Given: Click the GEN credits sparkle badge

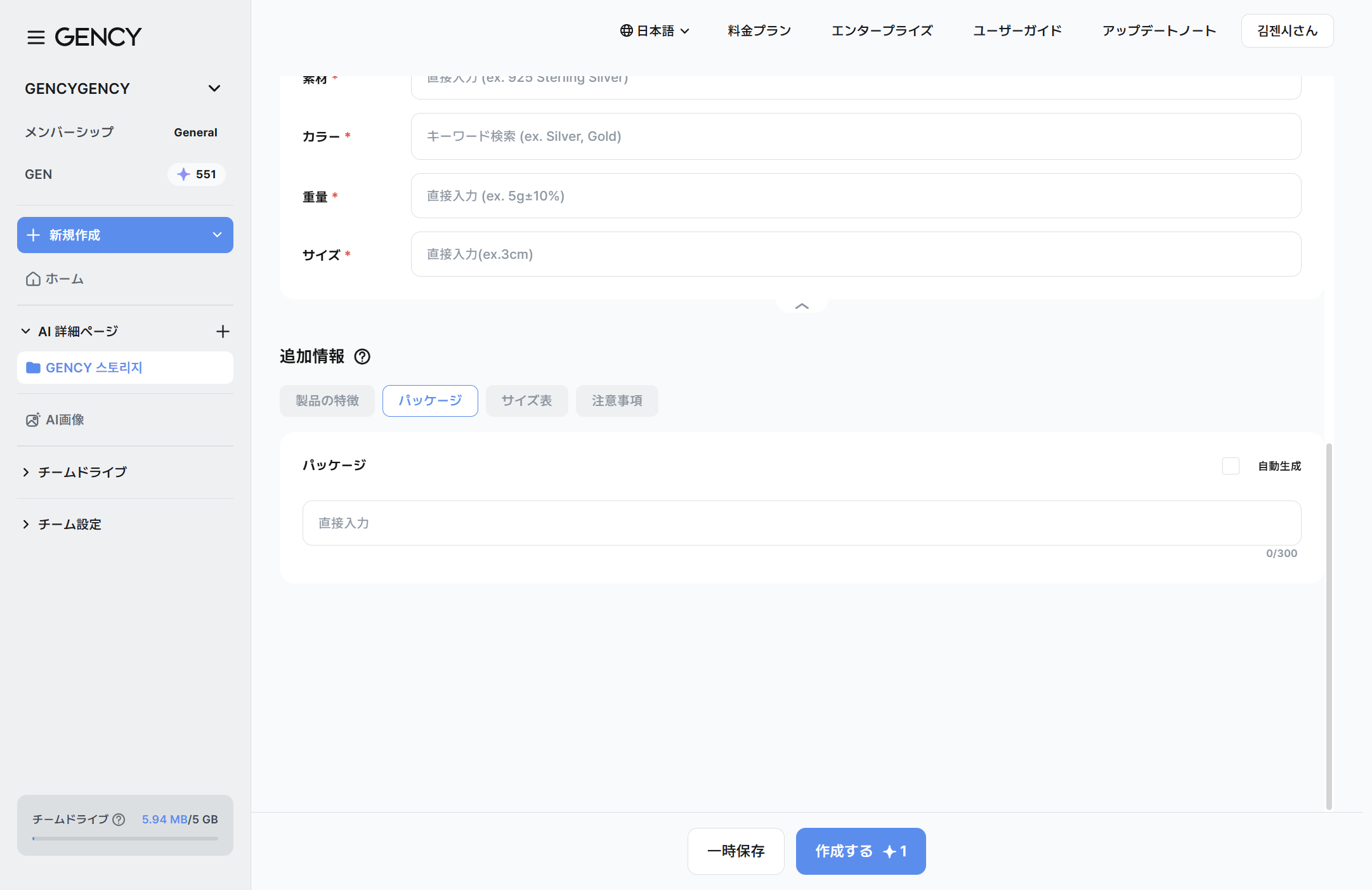Looking at the screenshot, I should coord(197,174).
